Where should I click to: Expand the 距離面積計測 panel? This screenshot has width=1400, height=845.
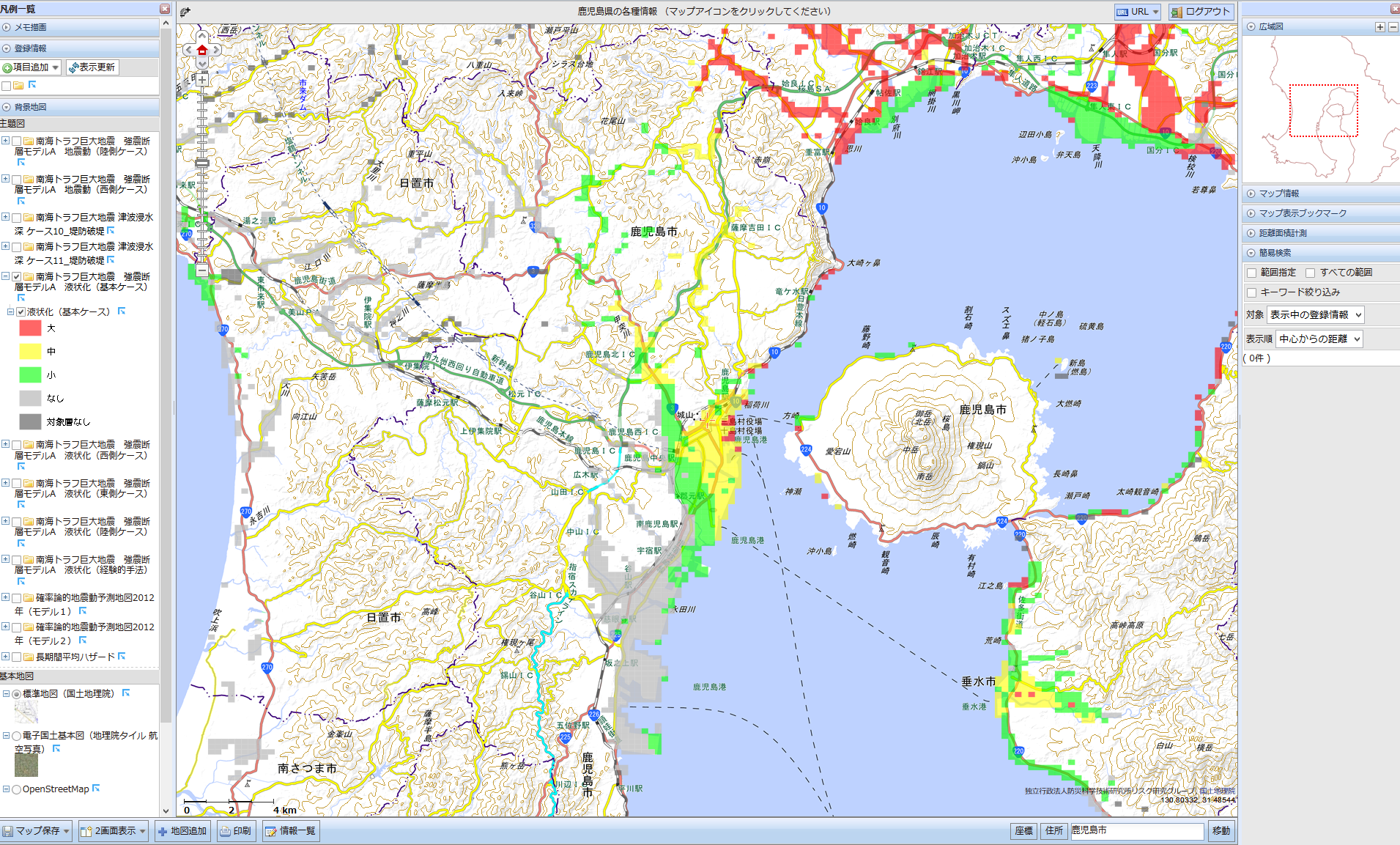pyautogui.click(x=1282, y=233)
